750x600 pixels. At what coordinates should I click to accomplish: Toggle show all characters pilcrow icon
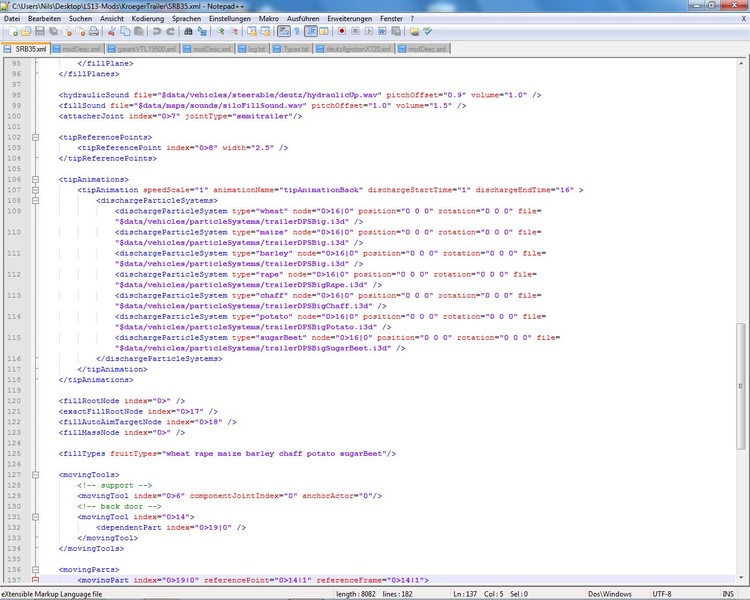coord(297,32)
